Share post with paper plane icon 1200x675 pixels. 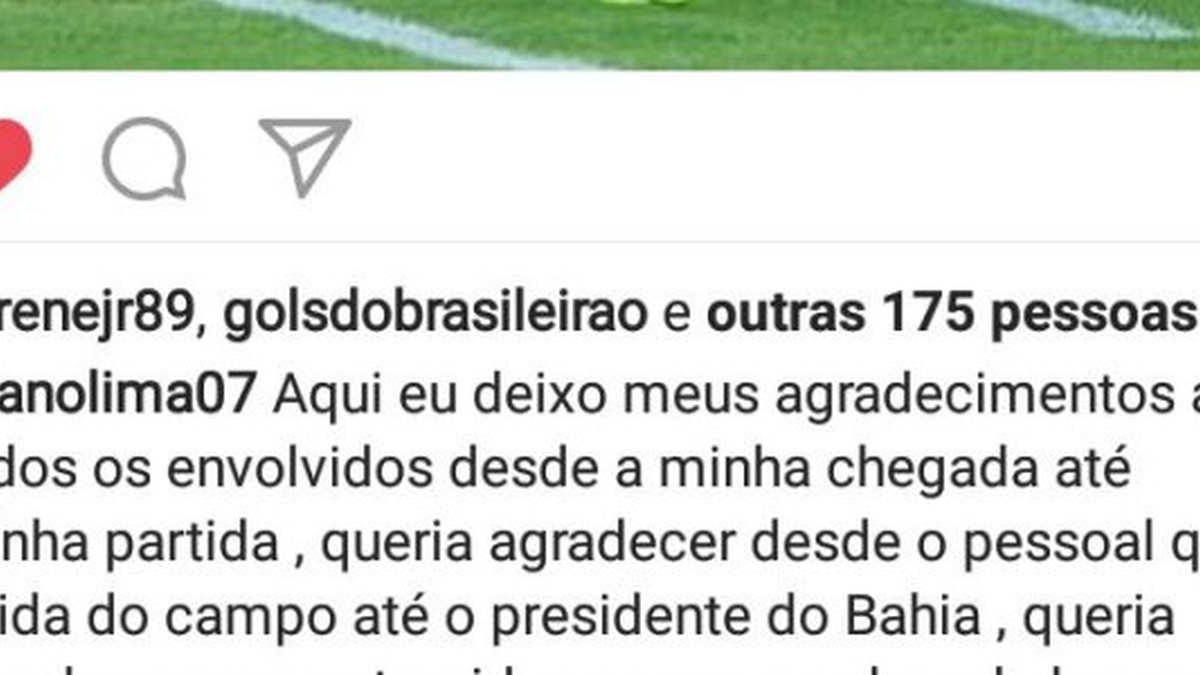click(305, 156)
